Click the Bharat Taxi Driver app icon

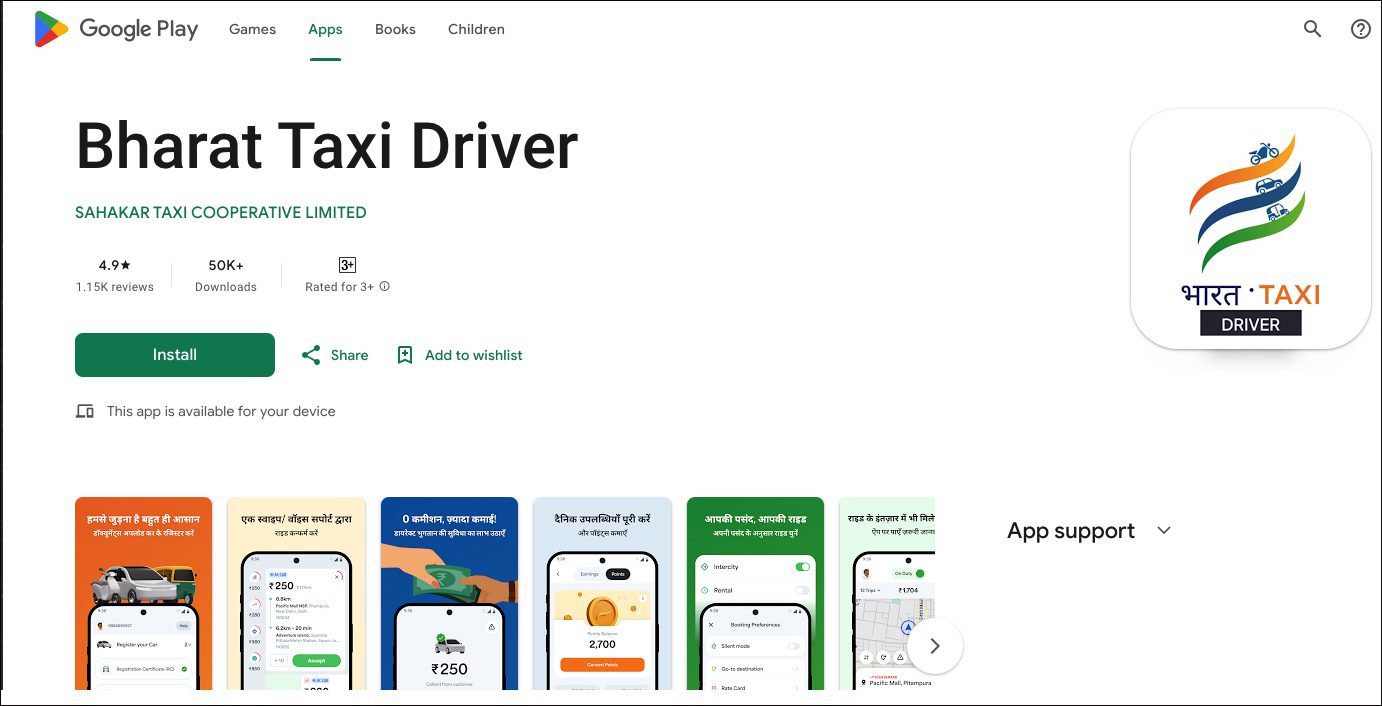click(x=1250, y=229)
